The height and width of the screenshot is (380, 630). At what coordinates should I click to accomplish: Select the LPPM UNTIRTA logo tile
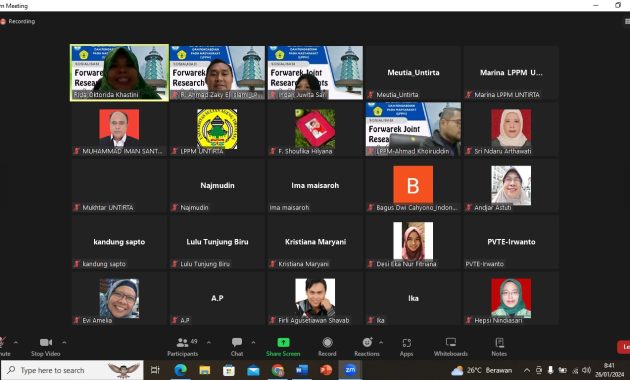pyautogui.click(x=217, y=129)
